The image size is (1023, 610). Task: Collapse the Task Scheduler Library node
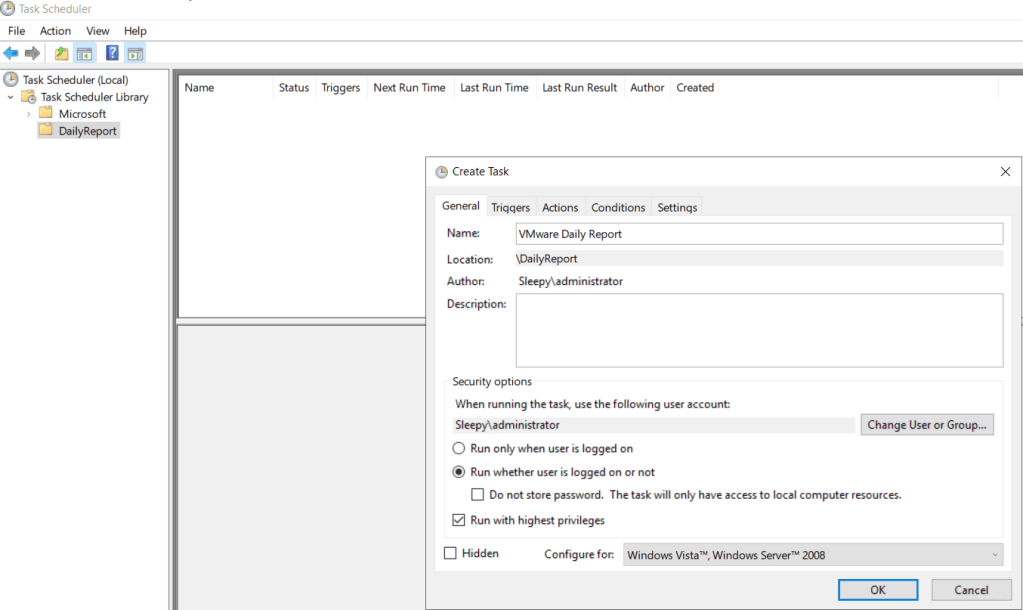coord(11,97)
